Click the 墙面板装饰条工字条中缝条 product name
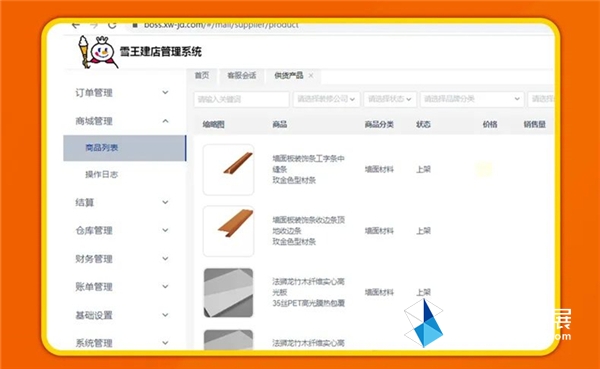The image size is (600, 369). [x=309, y=164]
